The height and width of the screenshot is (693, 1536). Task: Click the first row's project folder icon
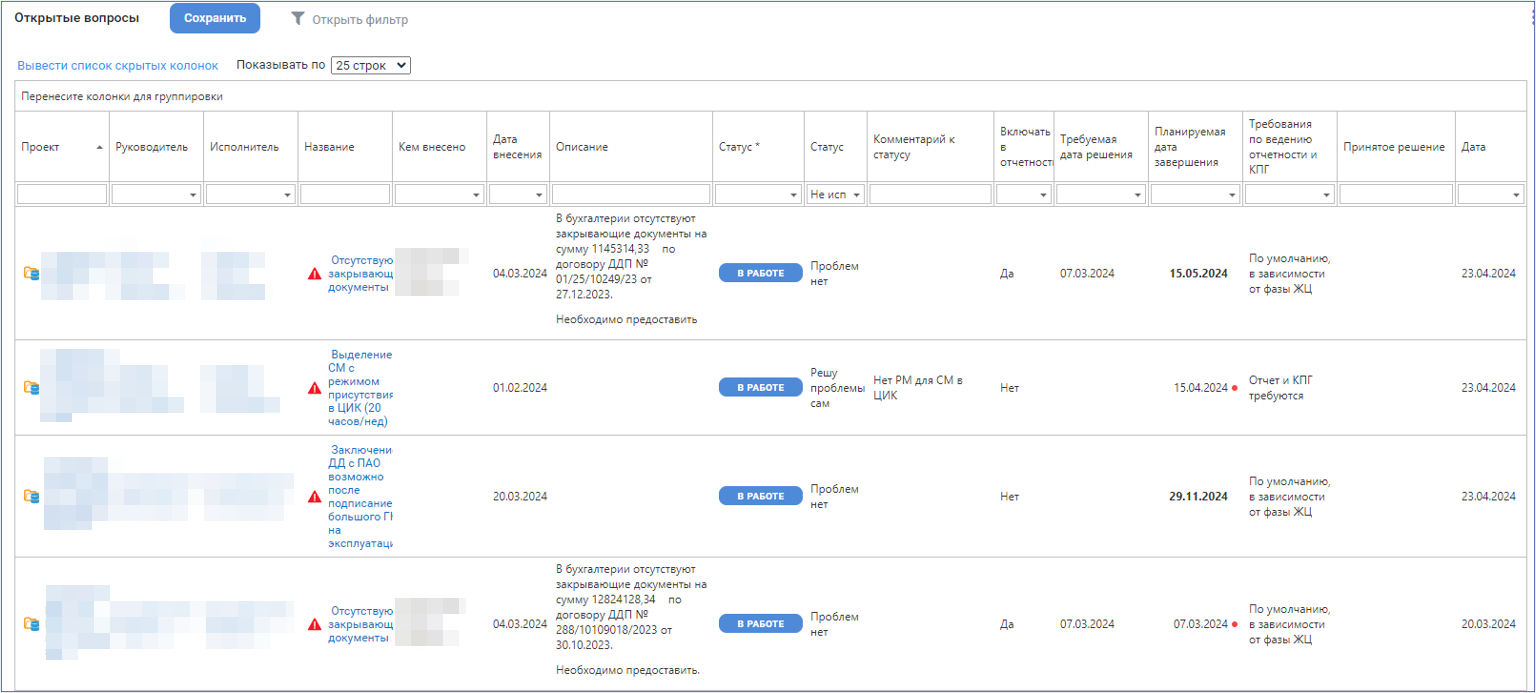[x=31, y=273]
